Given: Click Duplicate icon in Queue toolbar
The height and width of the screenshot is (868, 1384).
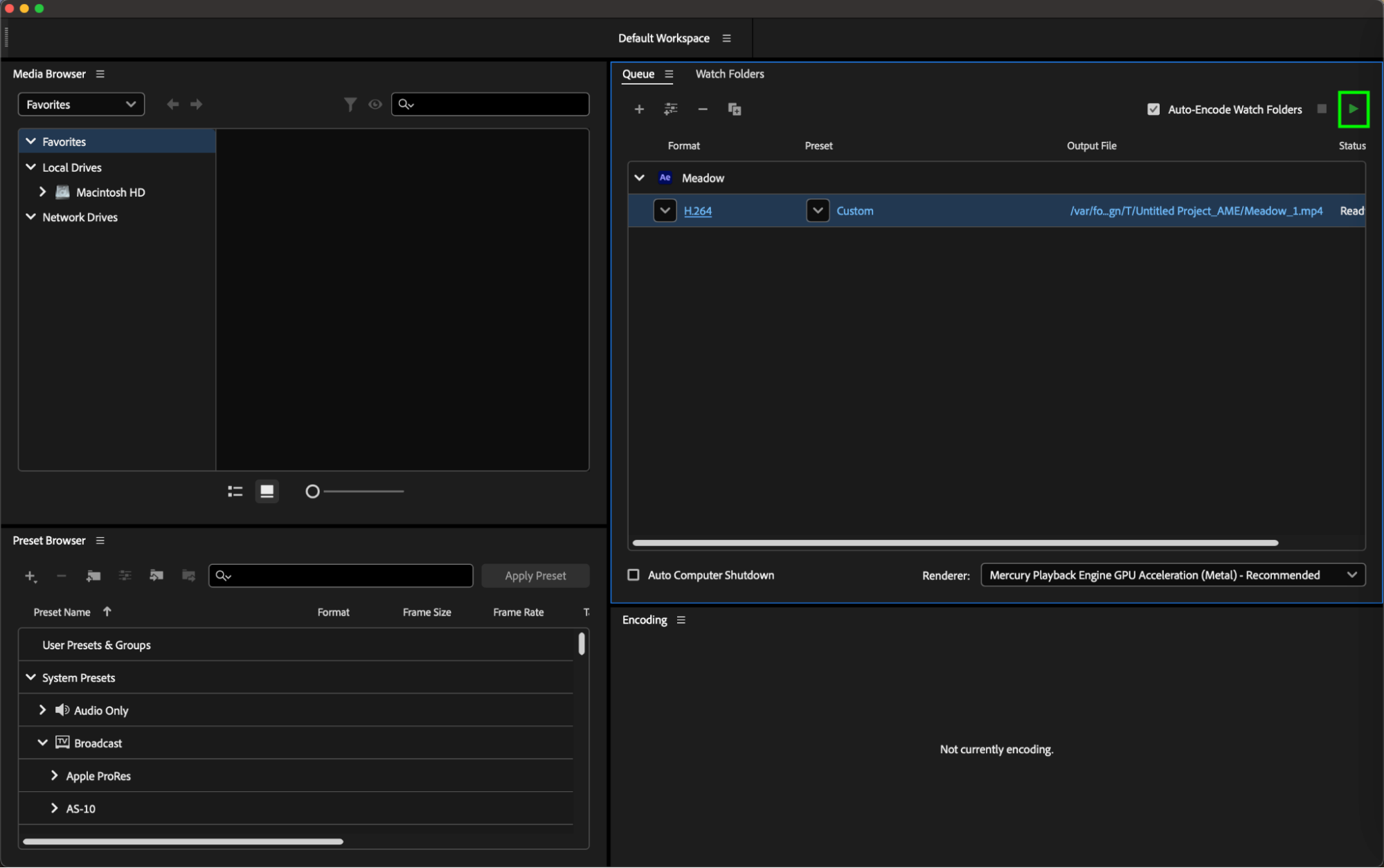Looking at the screenshot, I should coord(734,109).
